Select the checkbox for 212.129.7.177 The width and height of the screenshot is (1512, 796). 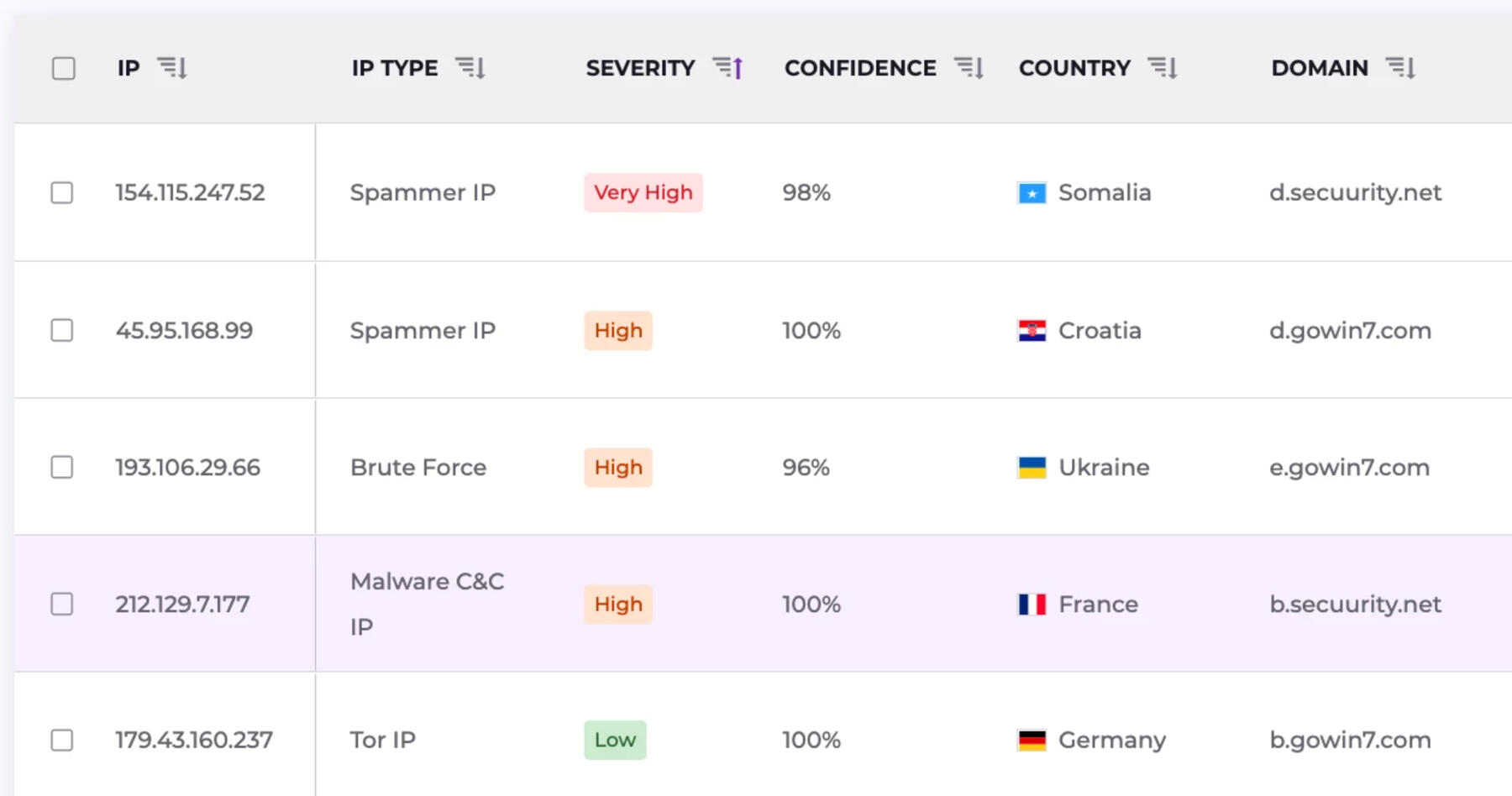62,605
